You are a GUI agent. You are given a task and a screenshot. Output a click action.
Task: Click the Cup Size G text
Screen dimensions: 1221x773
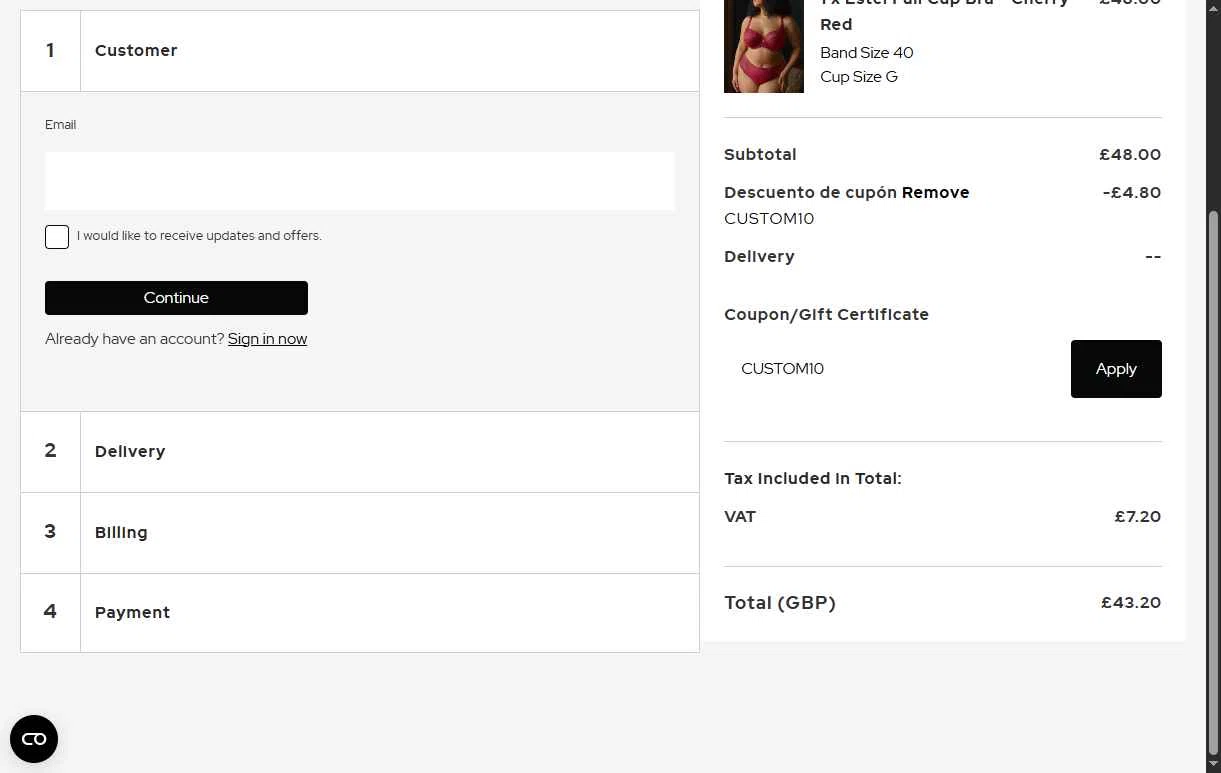coord(859,77)
